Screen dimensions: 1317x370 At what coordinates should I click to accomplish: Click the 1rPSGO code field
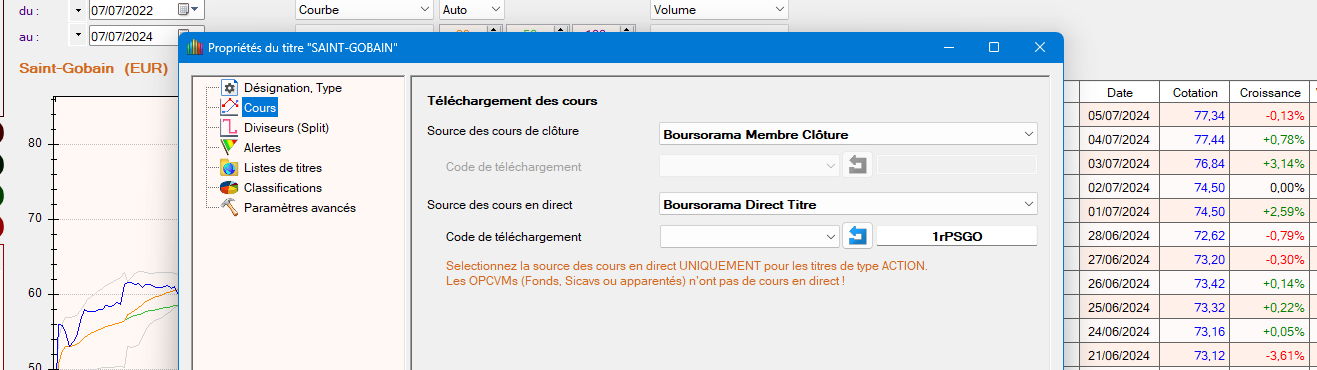click(957, 236)
